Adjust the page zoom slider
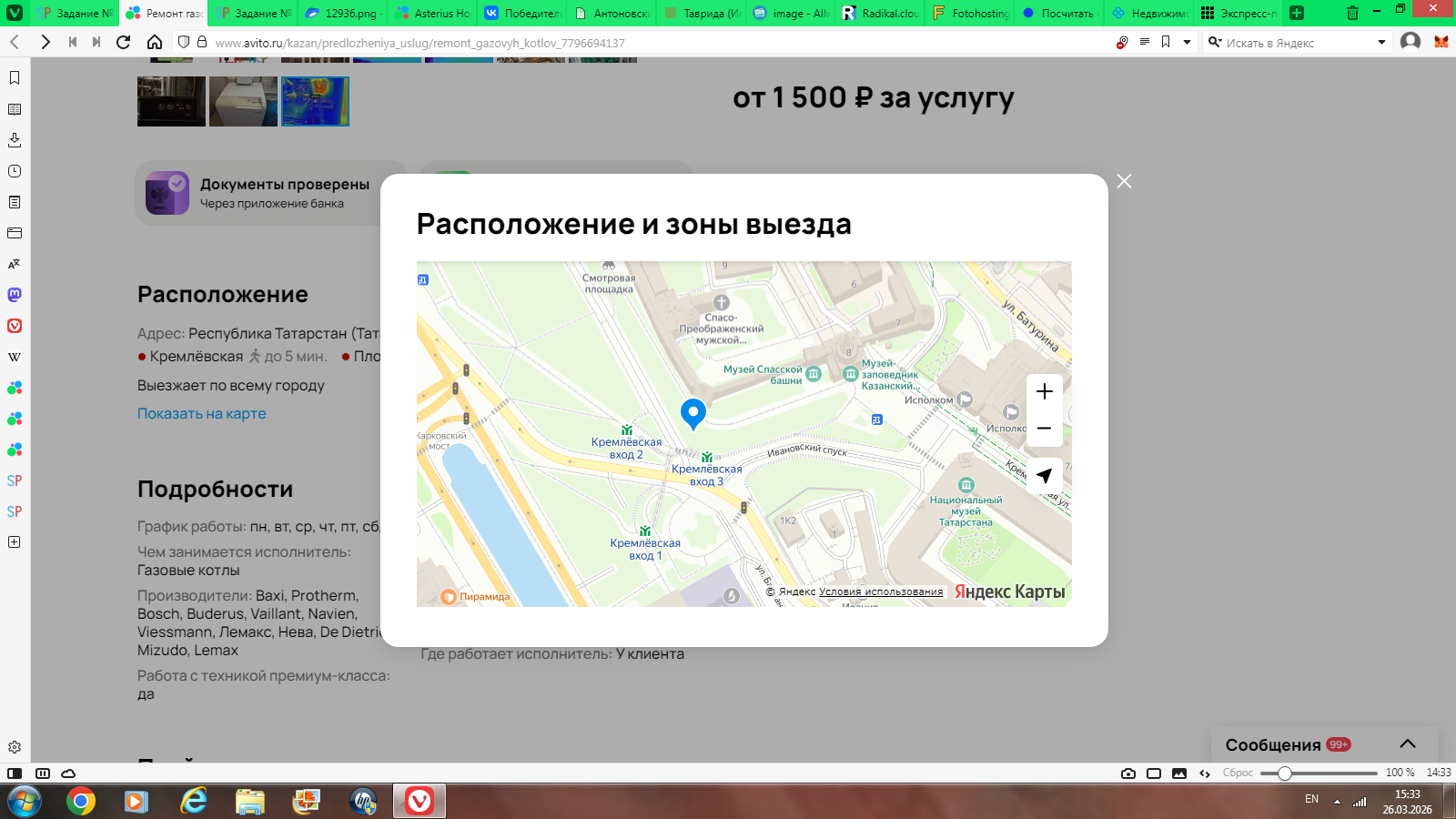Image resolution: width=1456 pixels, height=819 pixels. pyautogui.click(x=1319, y=773)
